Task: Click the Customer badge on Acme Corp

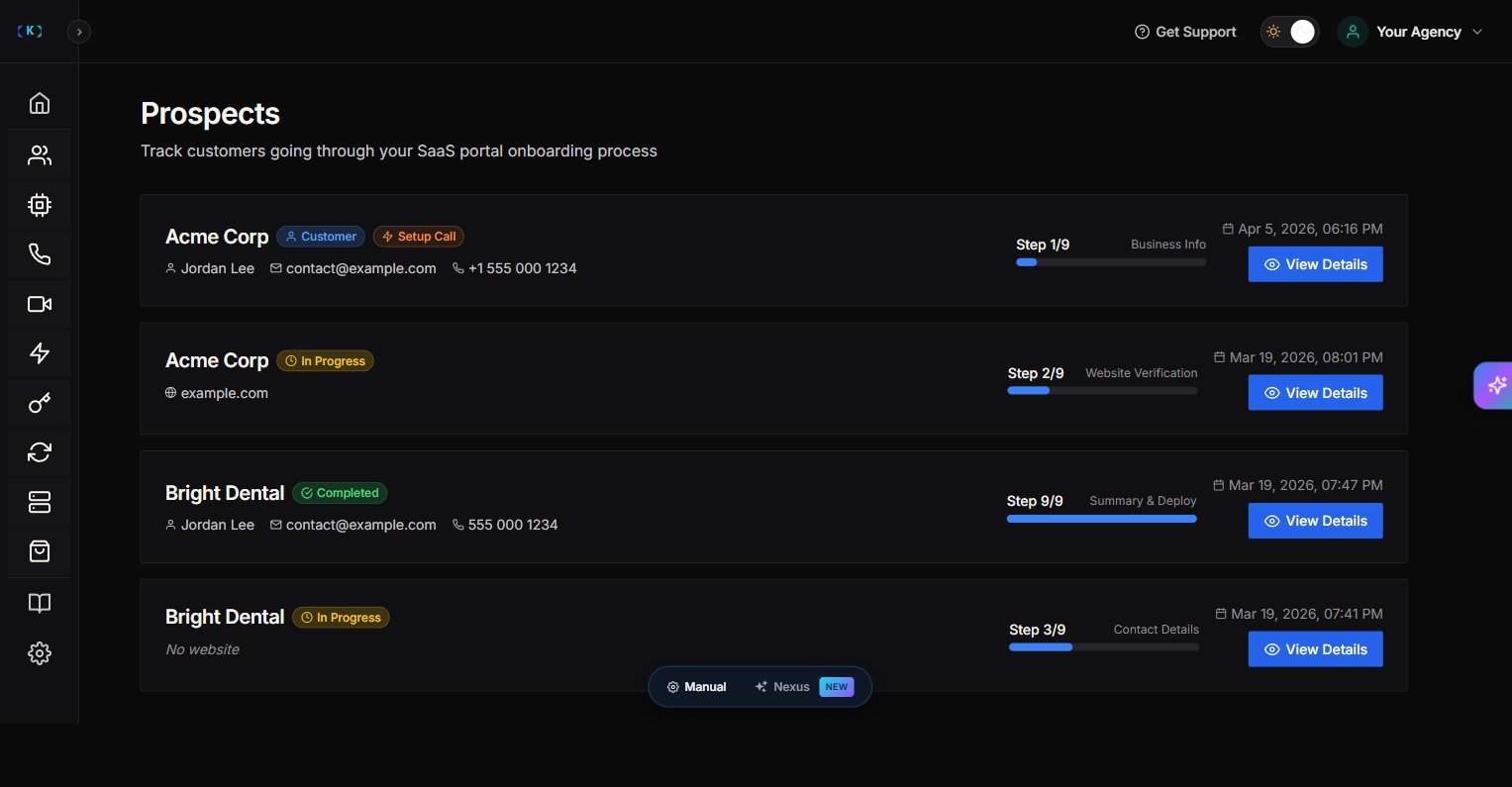Action: click(x=321, y=237)
